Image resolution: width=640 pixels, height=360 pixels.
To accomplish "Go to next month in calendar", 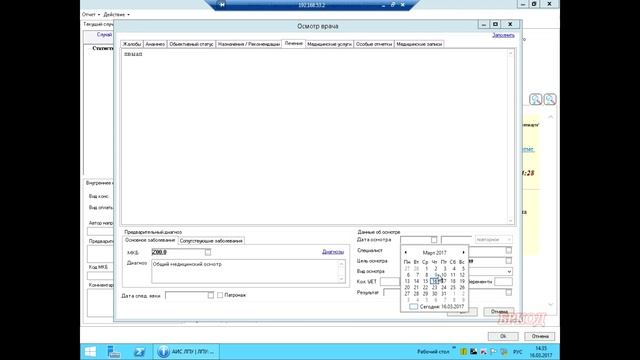I will pos(463,253).
